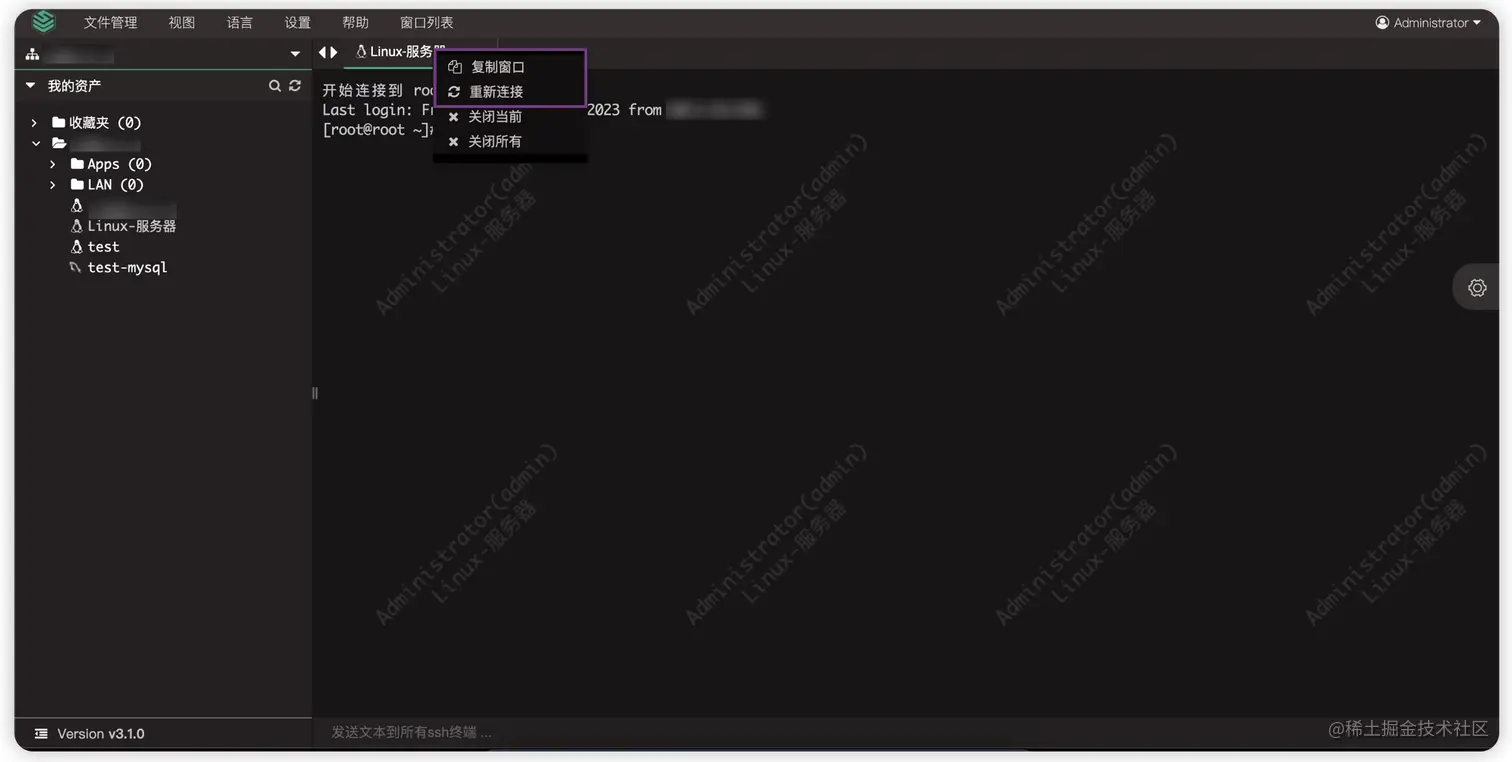Open the 文件管理 menu
This screenshot has height=762, width=1512.
[110, 23]
